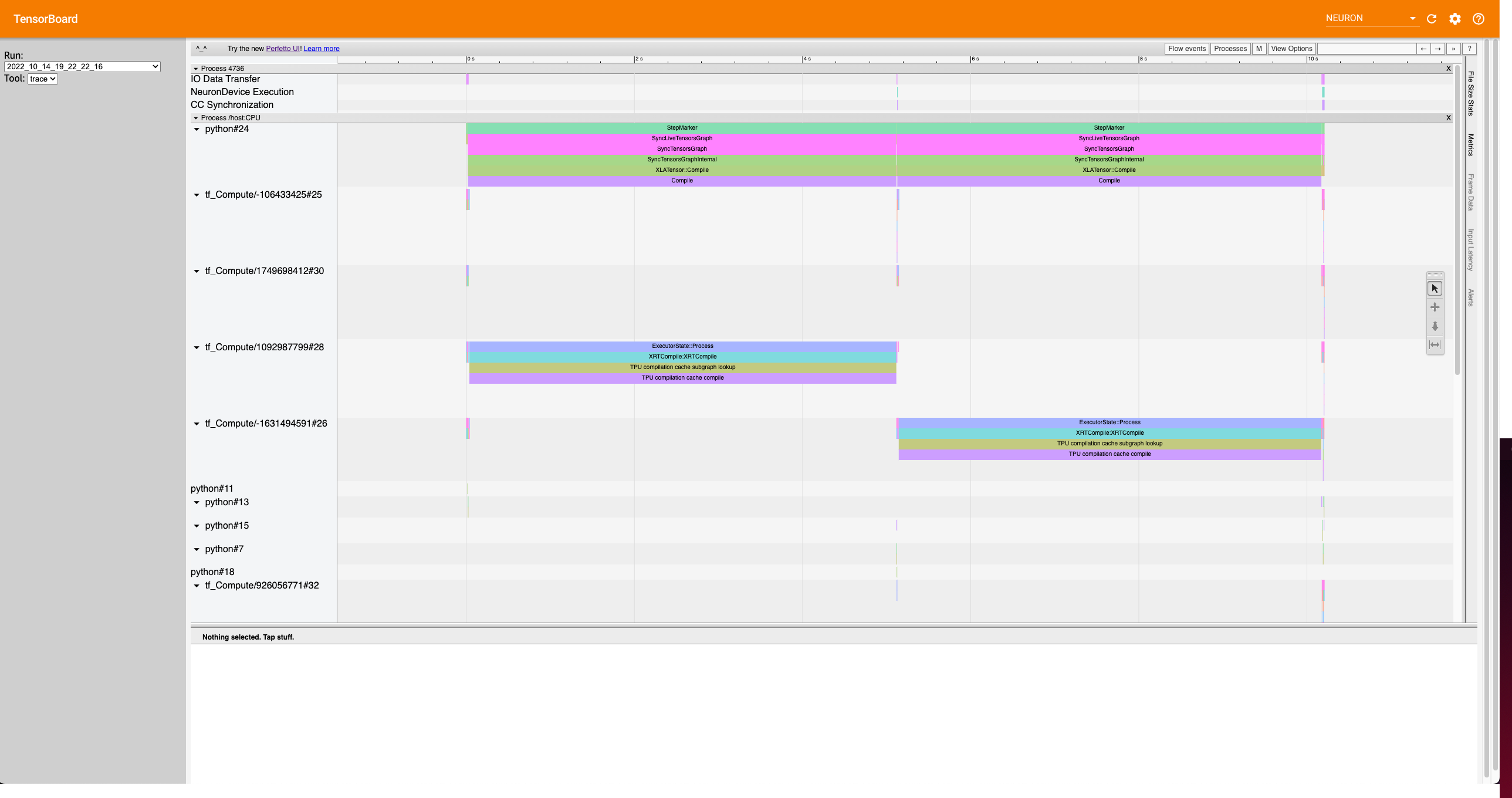
Task: Open the Alerts side tab
Action: coord(1470,296)
